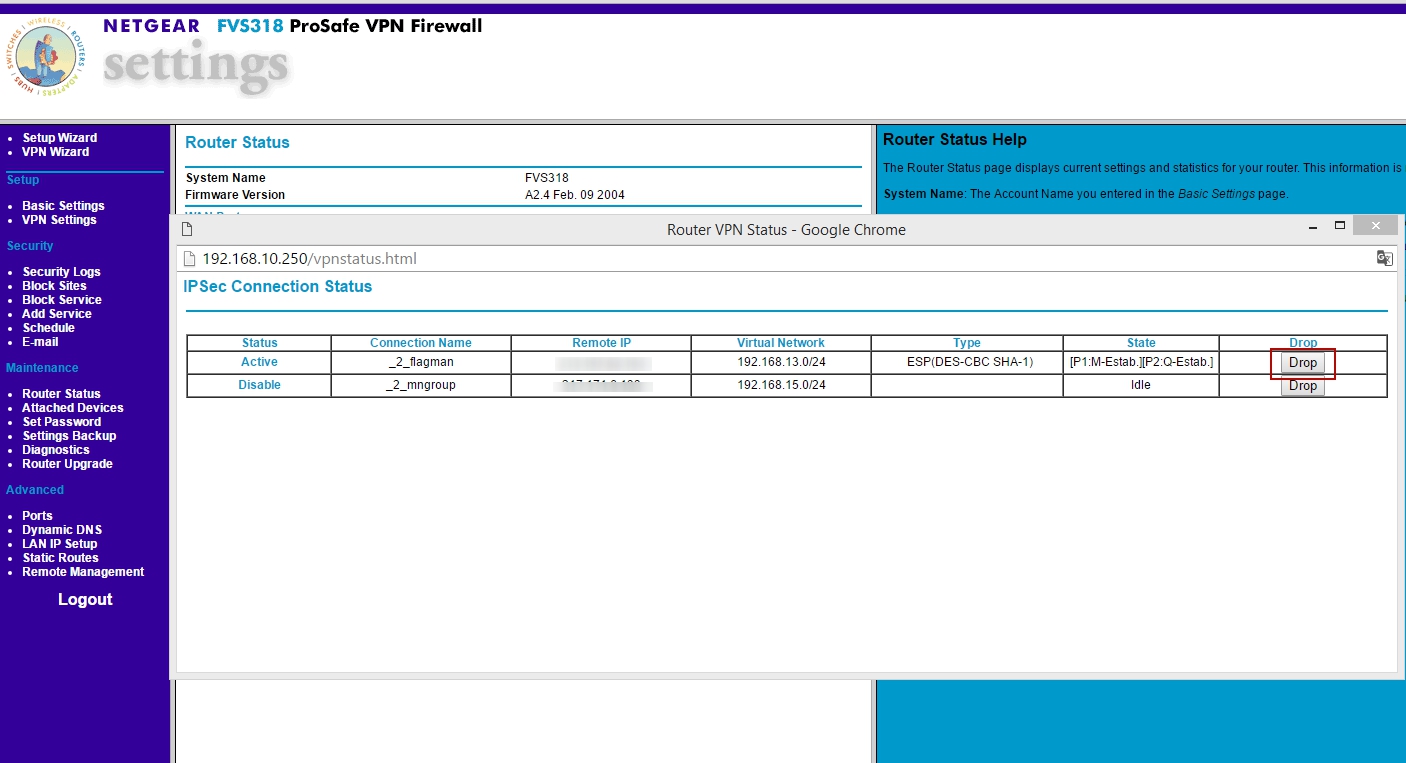Open Diagnostics page
This screenshot has height=763, width=1406.
pyautogui.click(x=56, y=450)
